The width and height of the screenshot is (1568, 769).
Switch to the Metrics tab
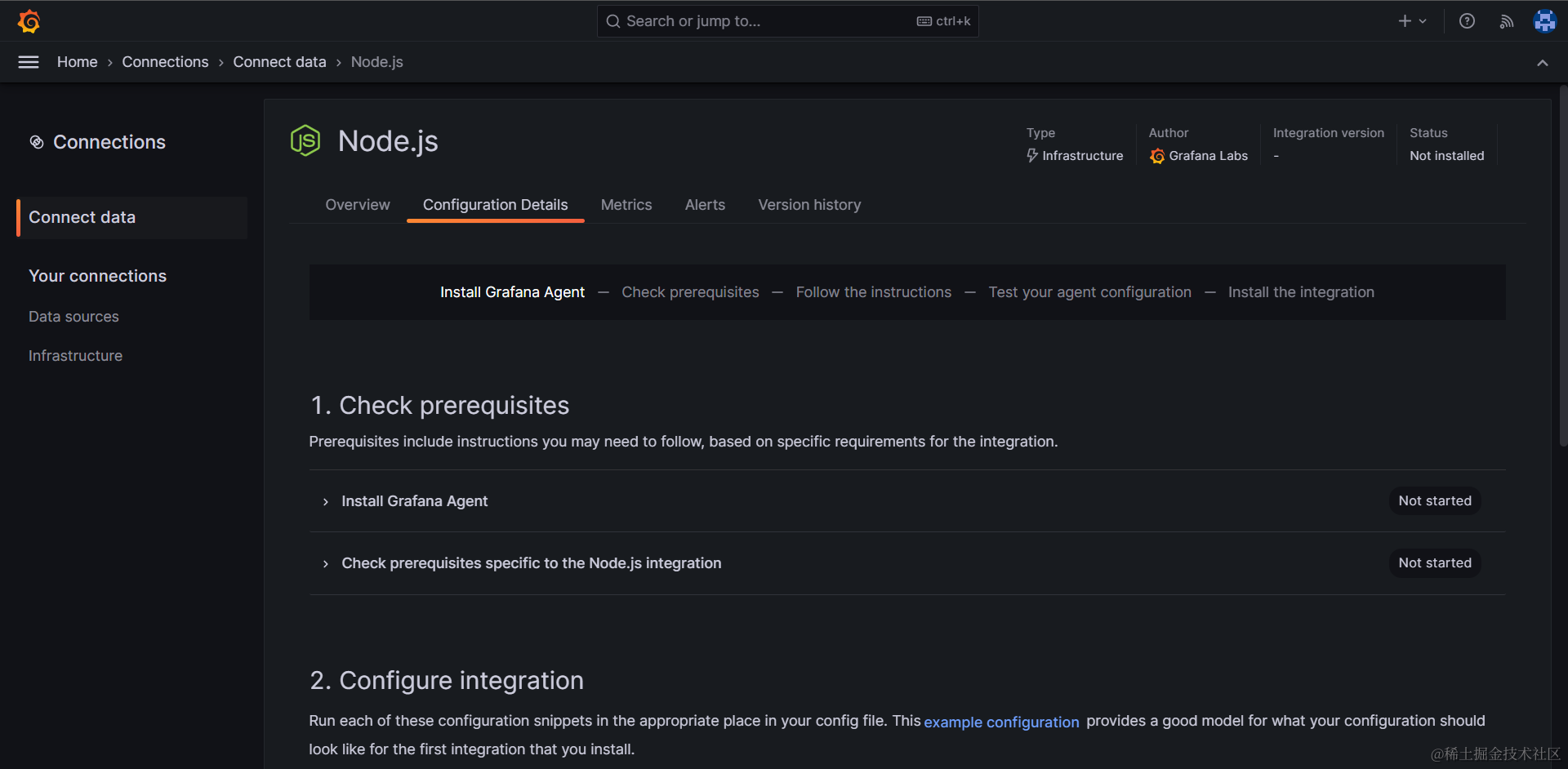pyautogui.click(x=626, y=205)
